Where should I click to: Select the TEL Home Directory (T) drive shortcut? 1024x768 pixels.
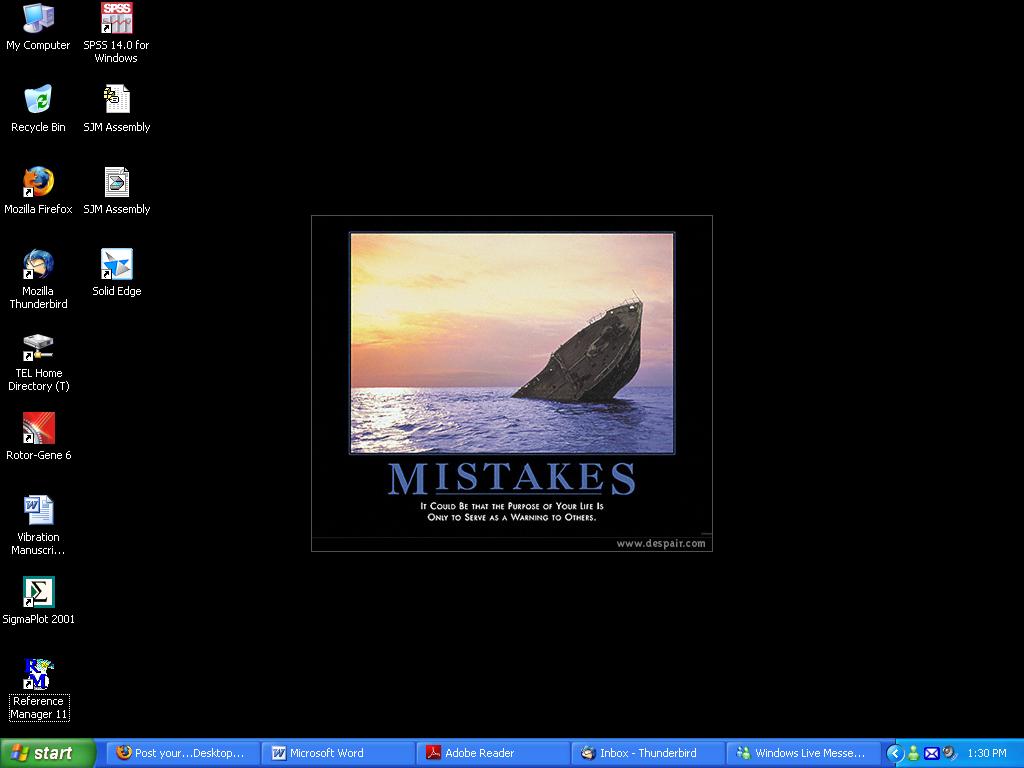pyautogui.click(x=38, y=361)
